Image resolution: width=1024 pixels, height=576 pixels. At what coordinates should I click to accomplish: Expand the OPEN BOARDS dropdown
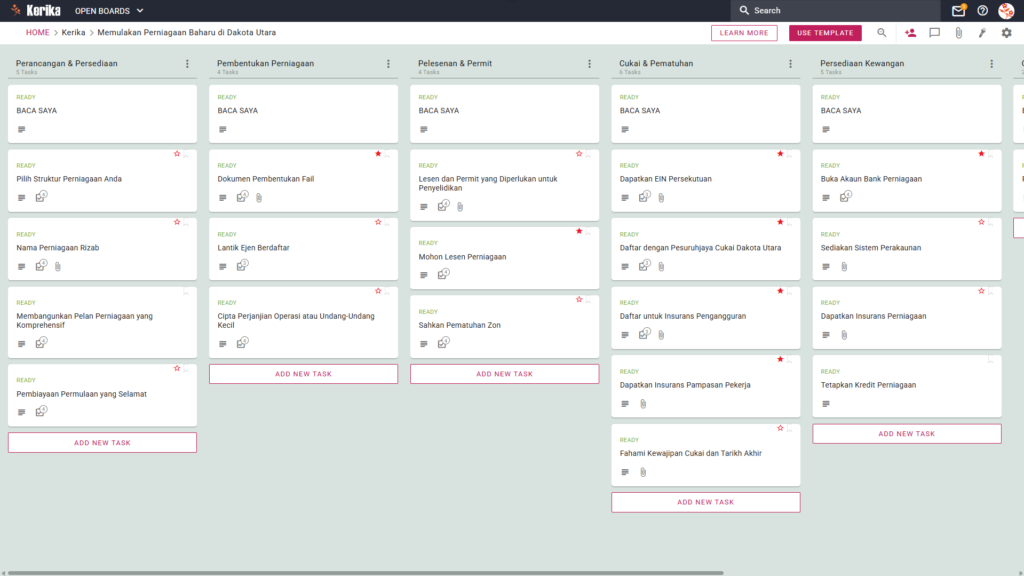click(109, 11)
